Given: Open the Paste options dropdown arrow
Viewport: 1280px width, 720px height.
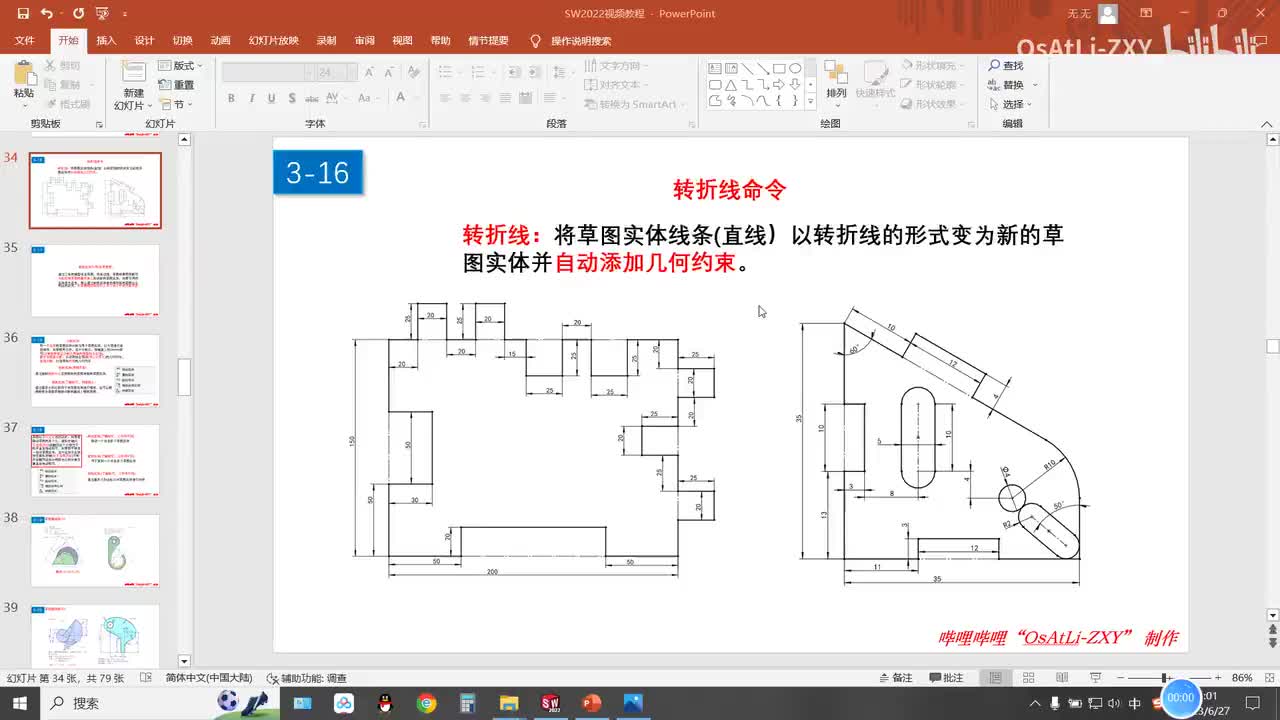Looking at the screenshot, I should 23,106.
